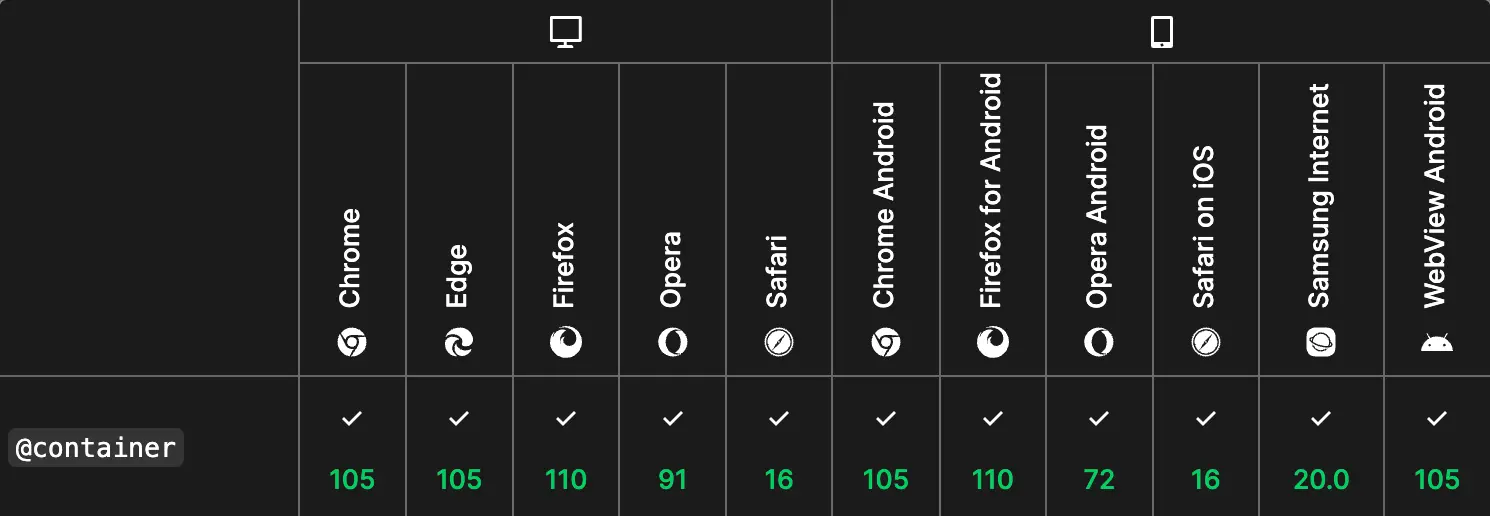Expand Samsung Internet cell showing 20.0
This screenshot has height=516, width=1490.
pos(1321,447)
